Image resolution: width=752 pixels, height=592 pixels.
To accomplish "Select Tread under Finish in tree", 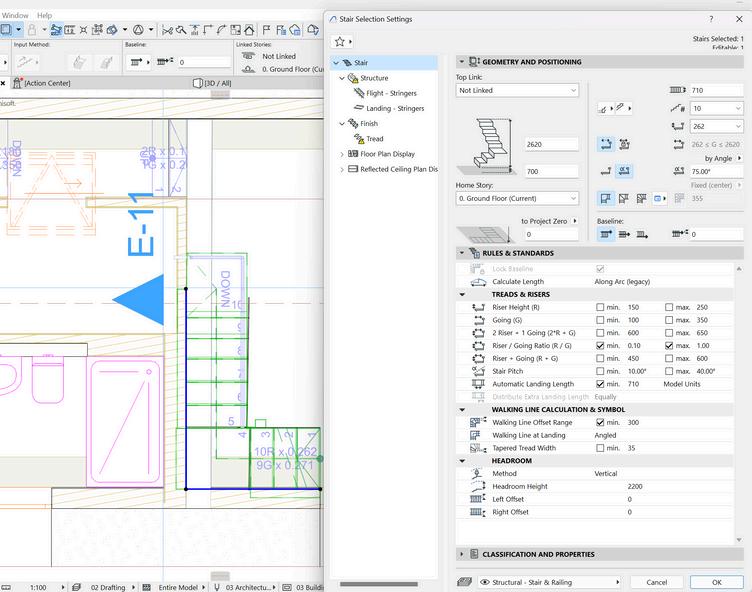I will pos(374,139).
